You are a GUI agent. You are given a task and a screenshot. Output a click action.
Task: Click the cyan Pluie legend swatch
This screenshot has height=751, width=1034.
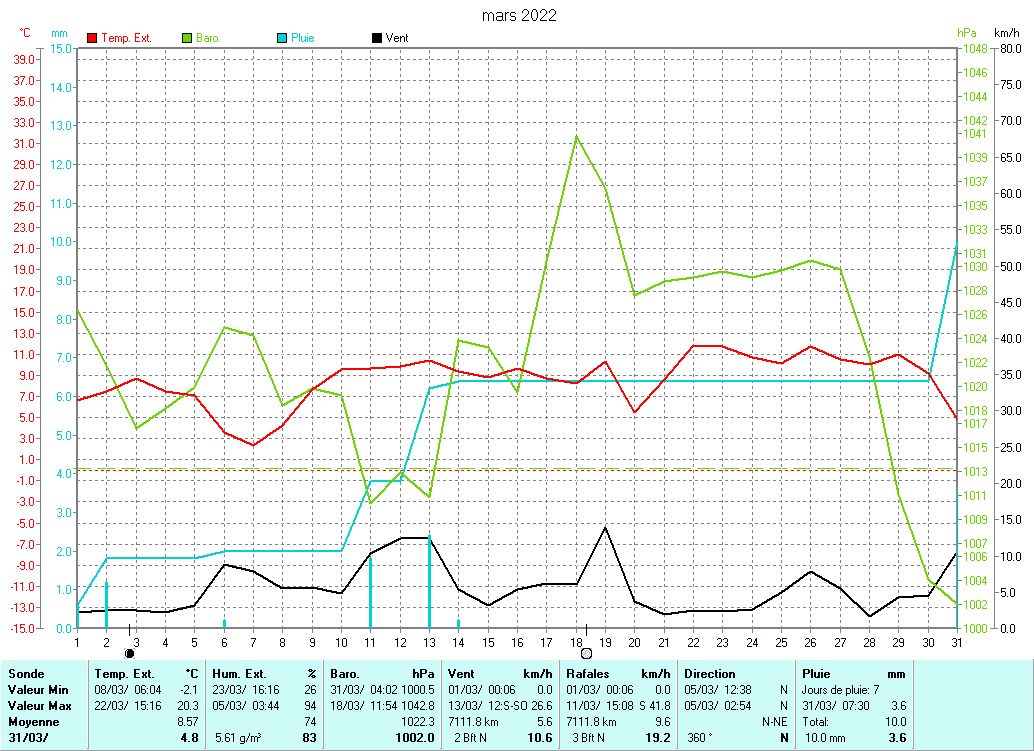point(282,38)
